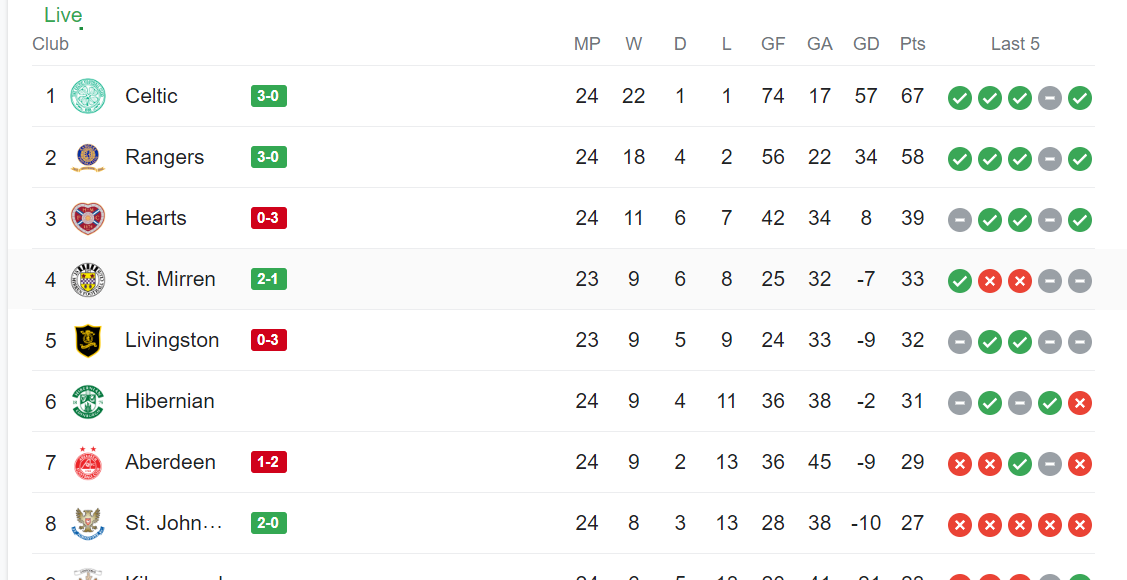Click the Last 5 column header
This screenshot has height=580, width=1127.
[x=1015, y=44]
